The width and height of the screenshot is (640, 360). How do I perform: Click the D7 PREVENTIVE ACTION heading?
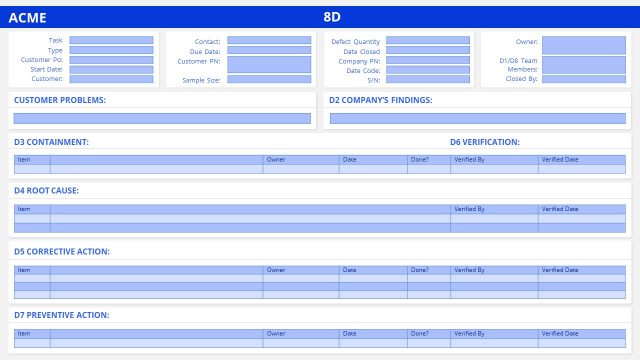(61, 315)
